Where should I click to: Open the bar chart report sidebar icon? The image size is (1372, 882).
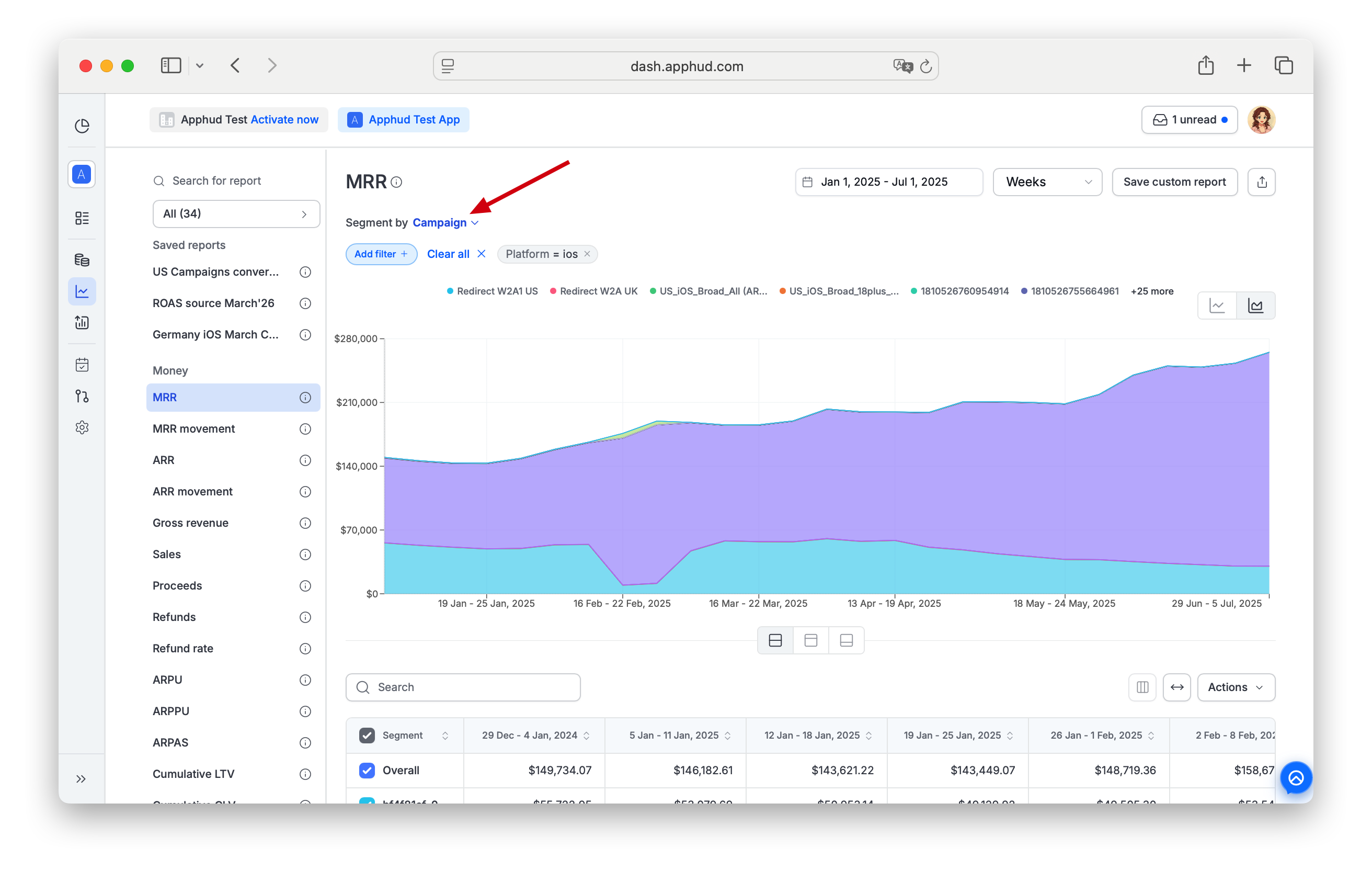coord(82,323)
